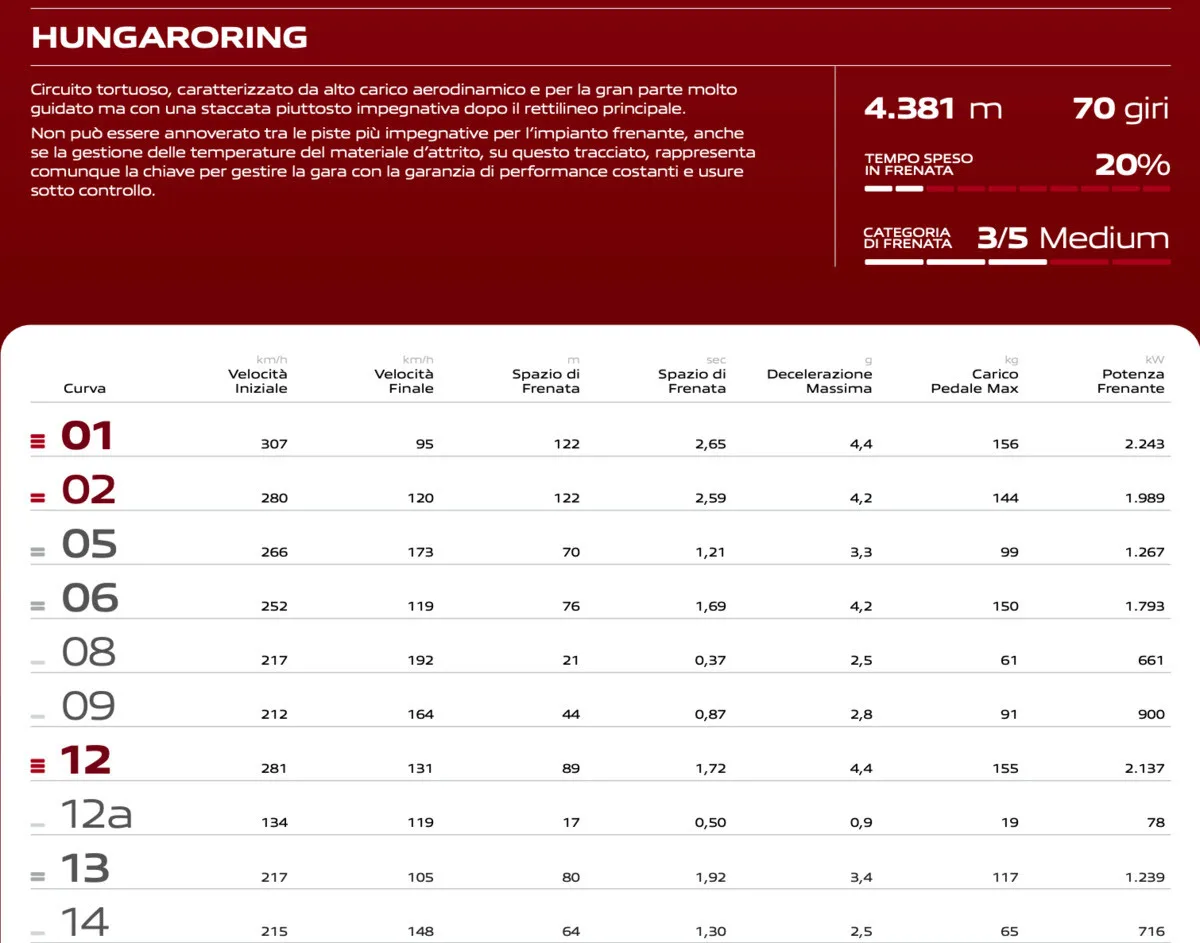Click the HUNGARORING title heading

point(169,38)
